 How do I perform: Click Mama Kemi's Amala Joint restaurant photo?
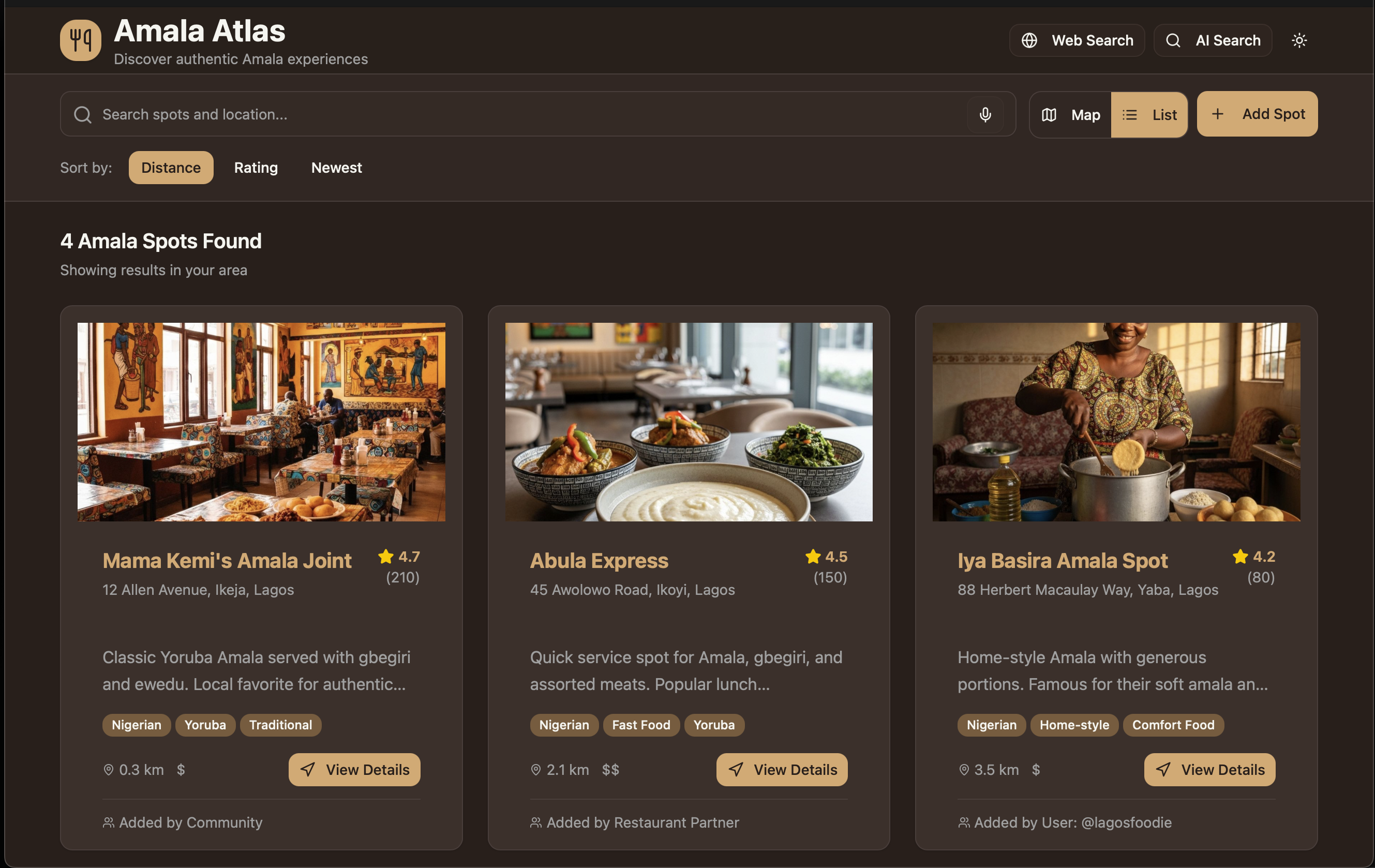click(x=261, y=422)
